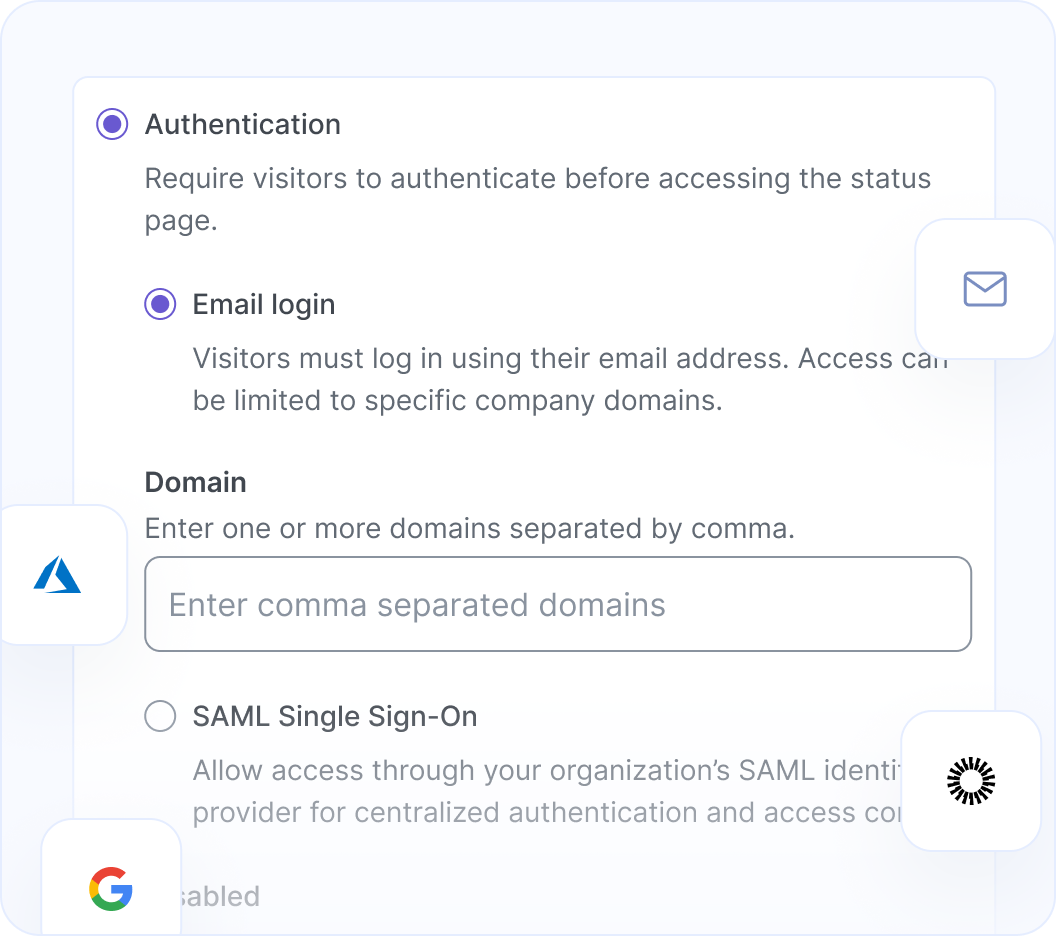The height and width of the screenshot is (936, 1056).
Task: Click the Email login label text
Action: pos(263,304)
